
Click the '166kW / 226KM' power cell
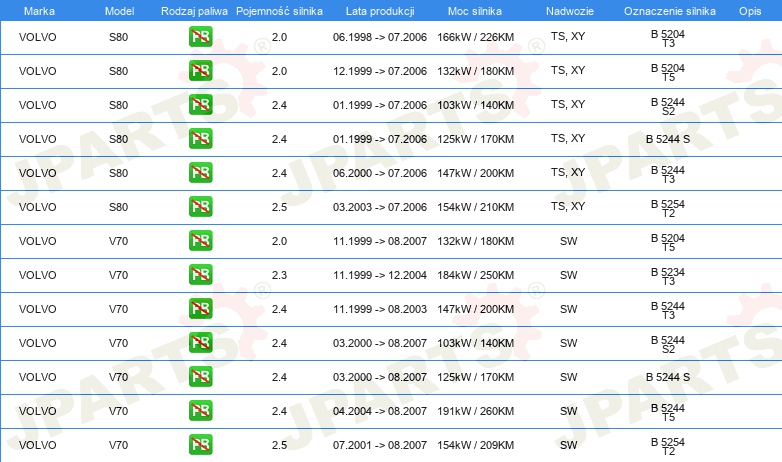(x=475, y=37)
